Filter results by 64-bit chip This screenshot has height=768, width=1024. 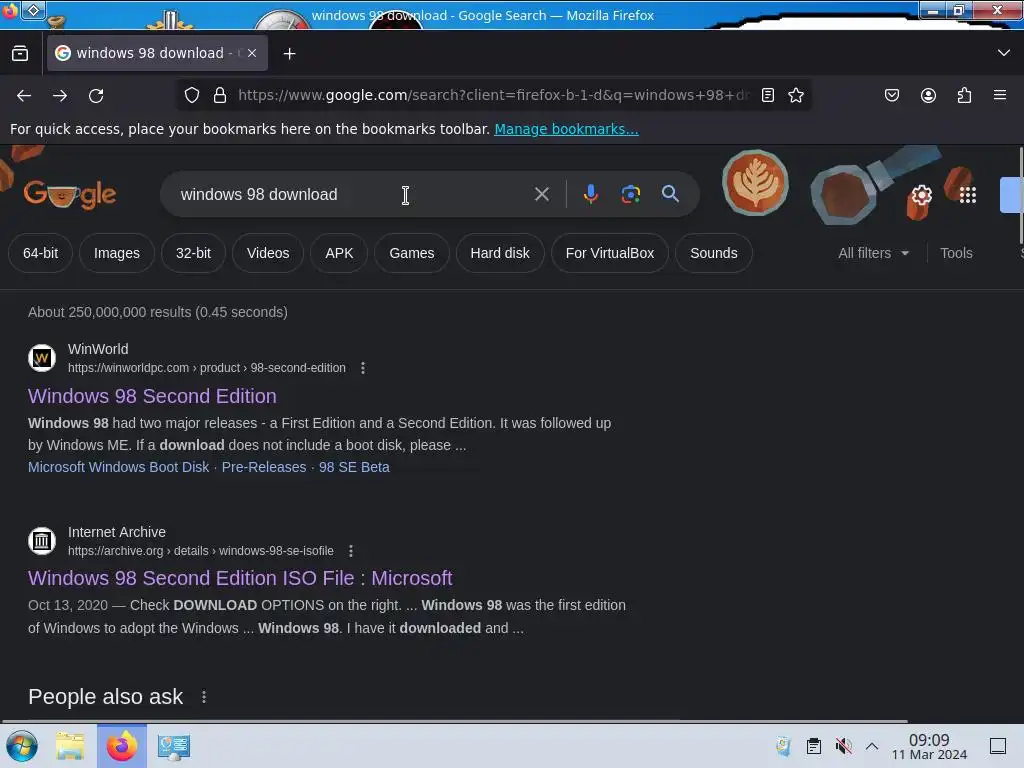40,253
